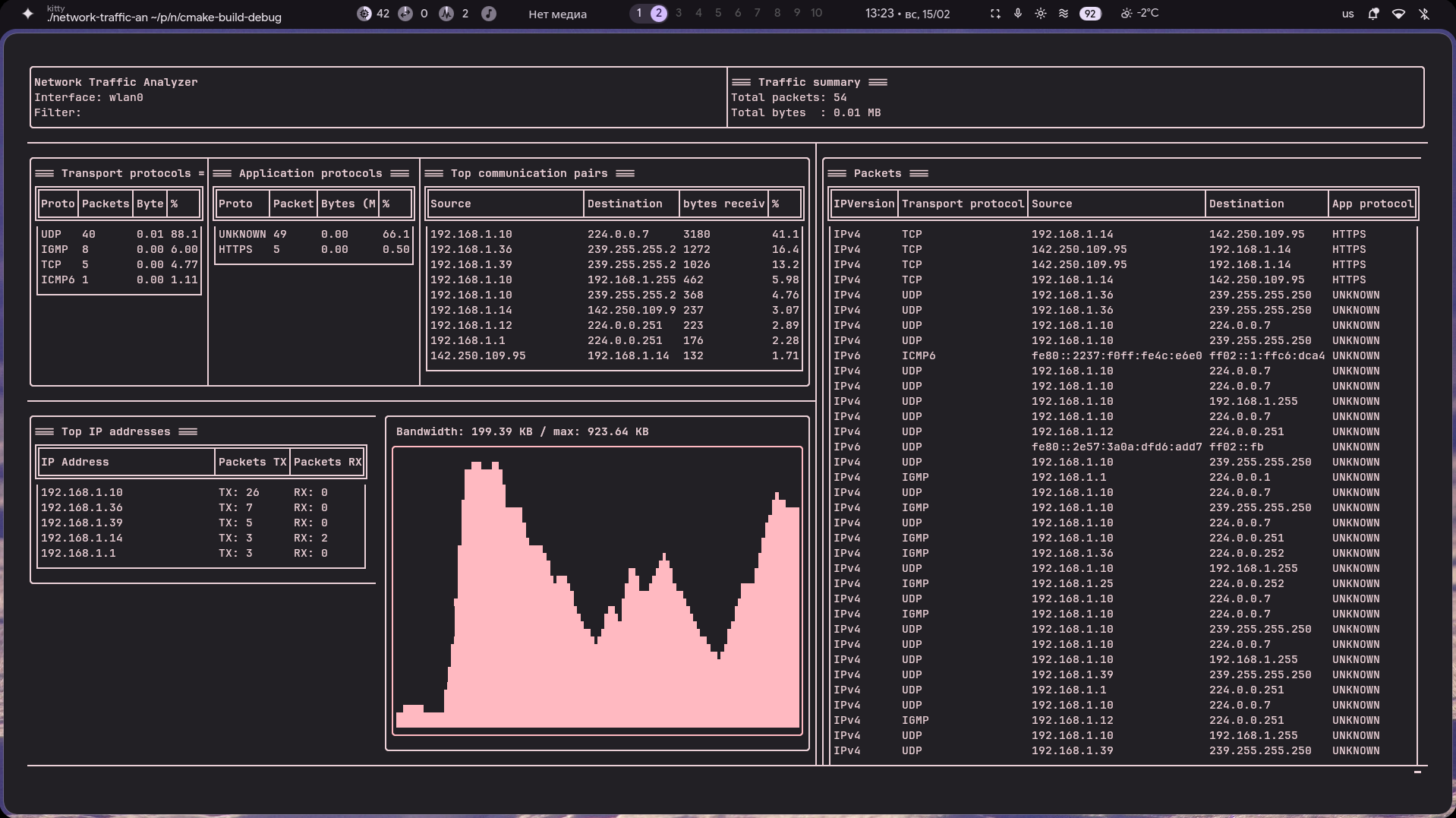Open the sparkle launcher icon in the top bar
Viewport: 1456px width, 818px height.
coord(28,14)
